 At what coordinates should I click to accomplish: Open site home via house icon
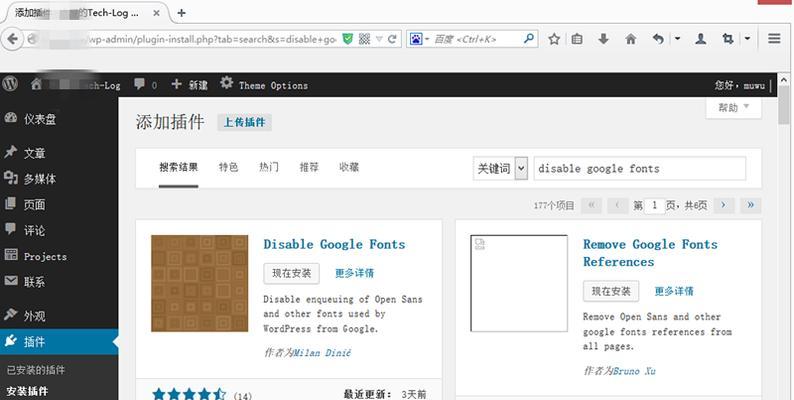(x=36, y=85)
